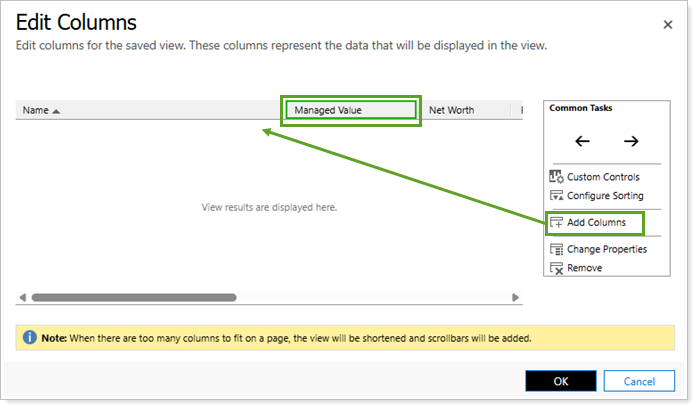This screenshot has width=697, height=409.
Task: Click the Configure Sorting icon
Action: coord(557,196)
